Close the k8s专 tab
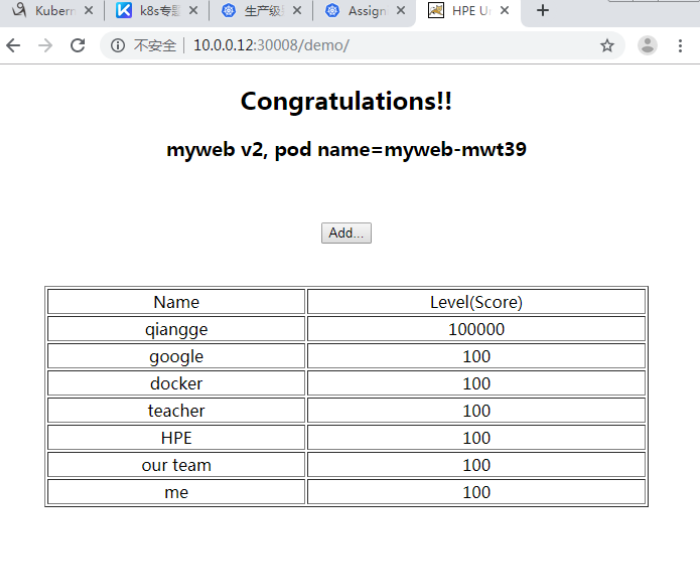Image resolution: width=700 pixels, height=580 pixels. click(x=193, y=10)
